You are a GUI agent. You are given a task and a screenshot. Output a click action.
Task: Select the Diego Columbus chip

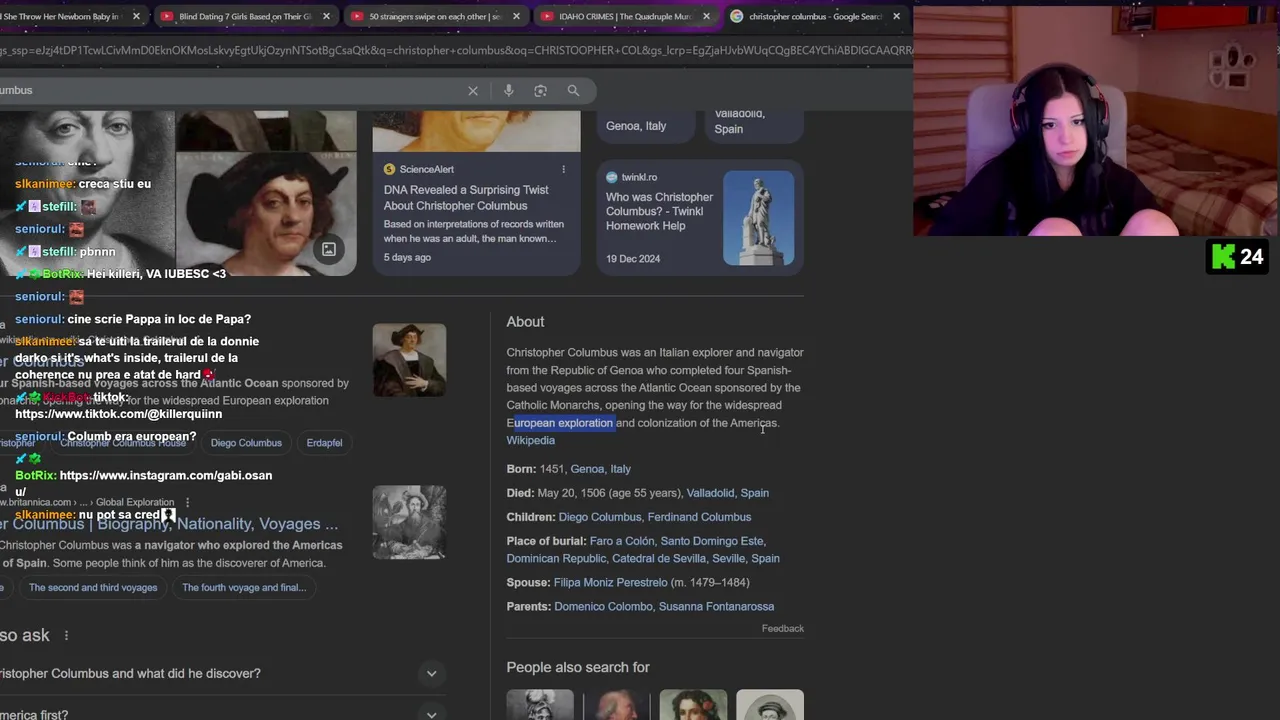coord(246,443)
